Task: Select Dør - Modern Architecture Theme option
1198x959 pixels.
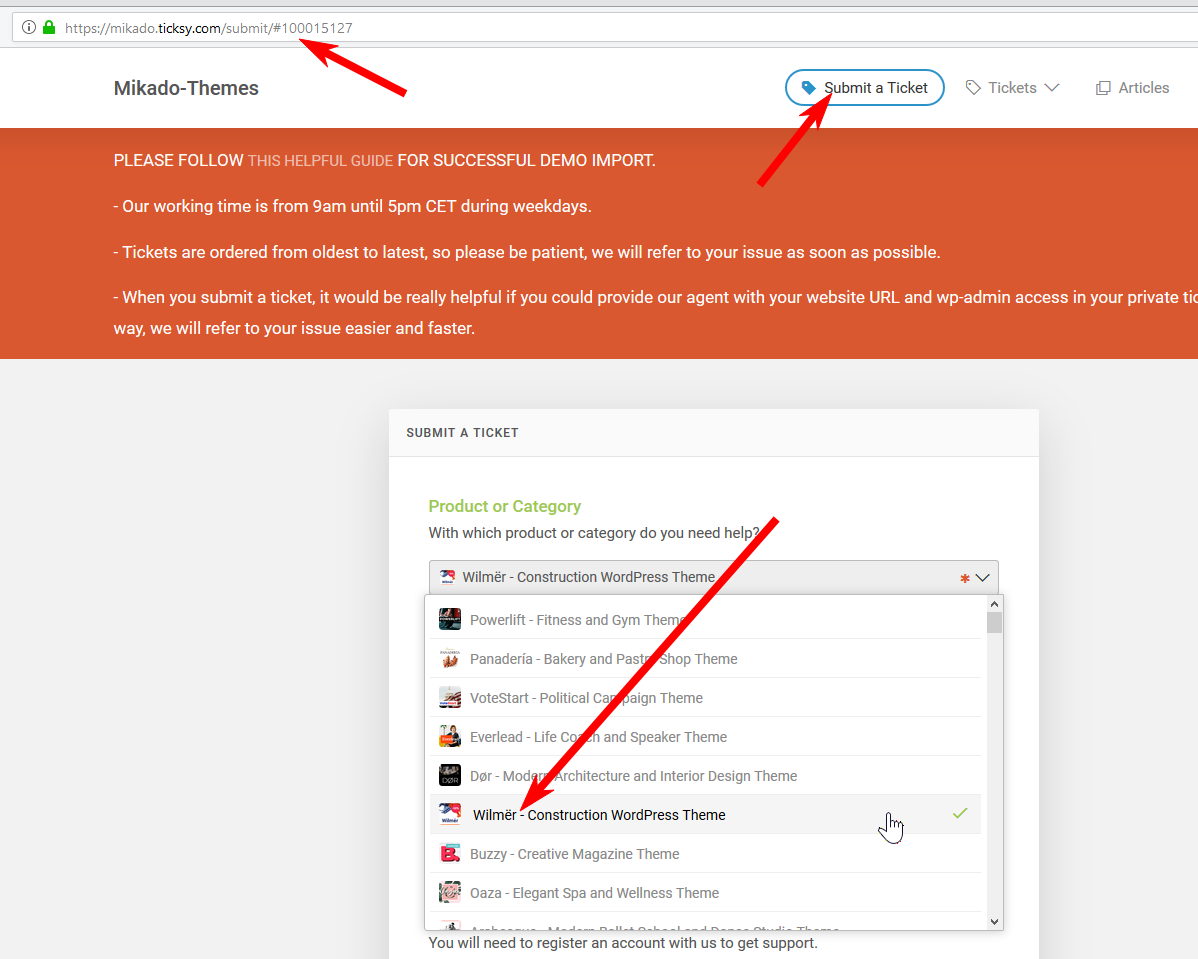Action: [704, 776]
